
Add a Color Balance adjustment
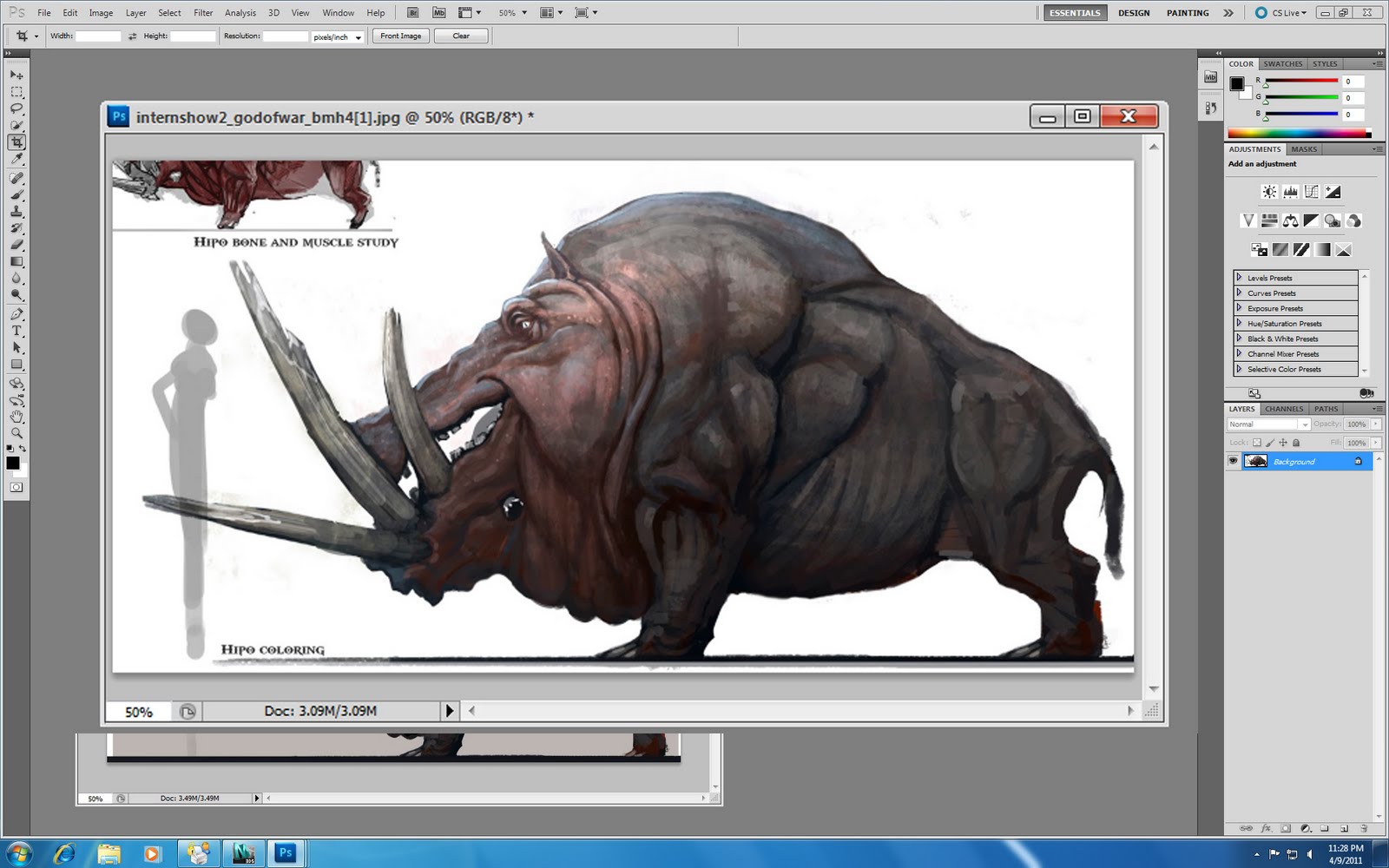pos(1290,220)
